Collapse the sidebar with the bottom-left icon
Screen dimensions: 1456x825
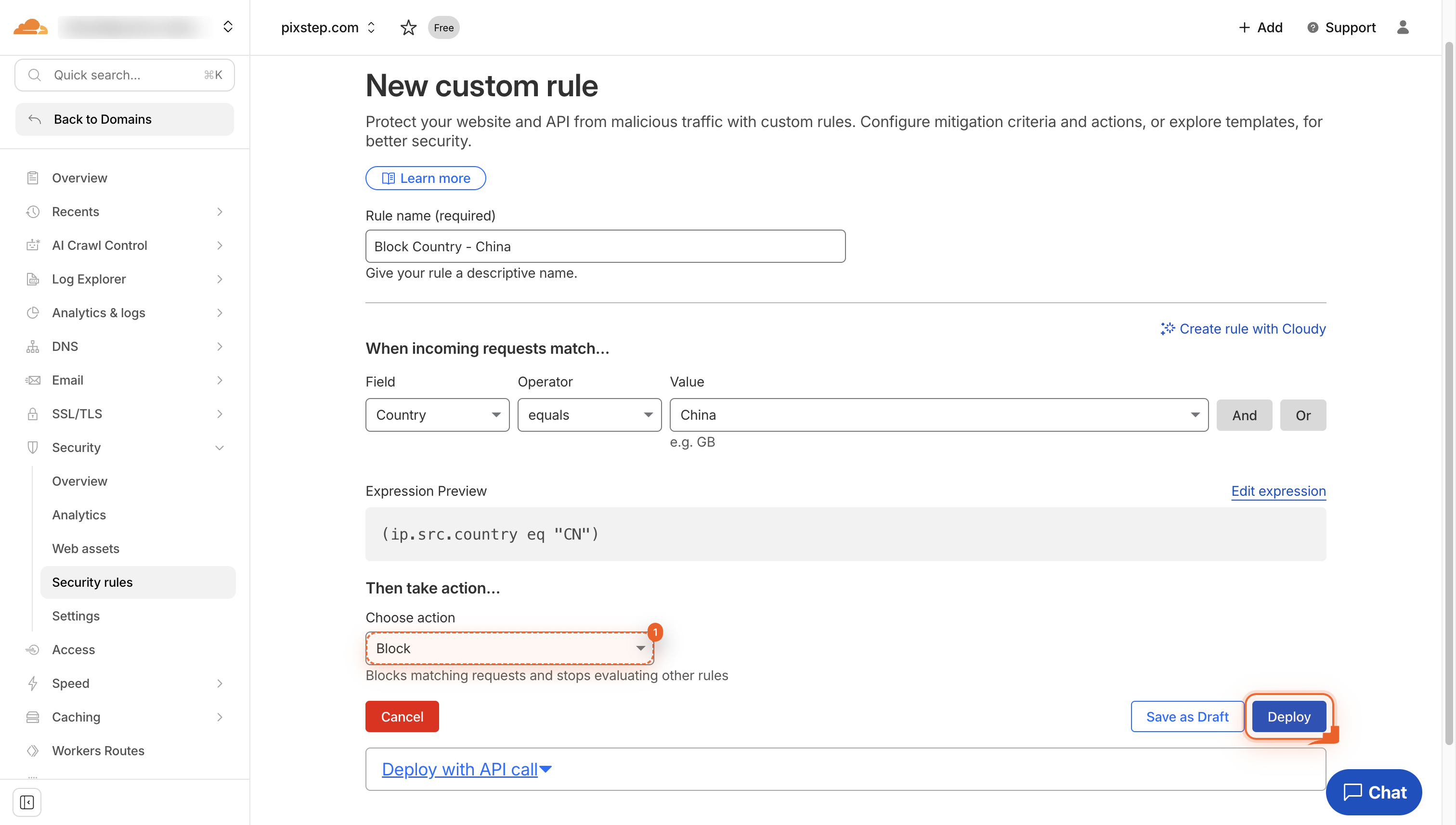pos(27,802)
